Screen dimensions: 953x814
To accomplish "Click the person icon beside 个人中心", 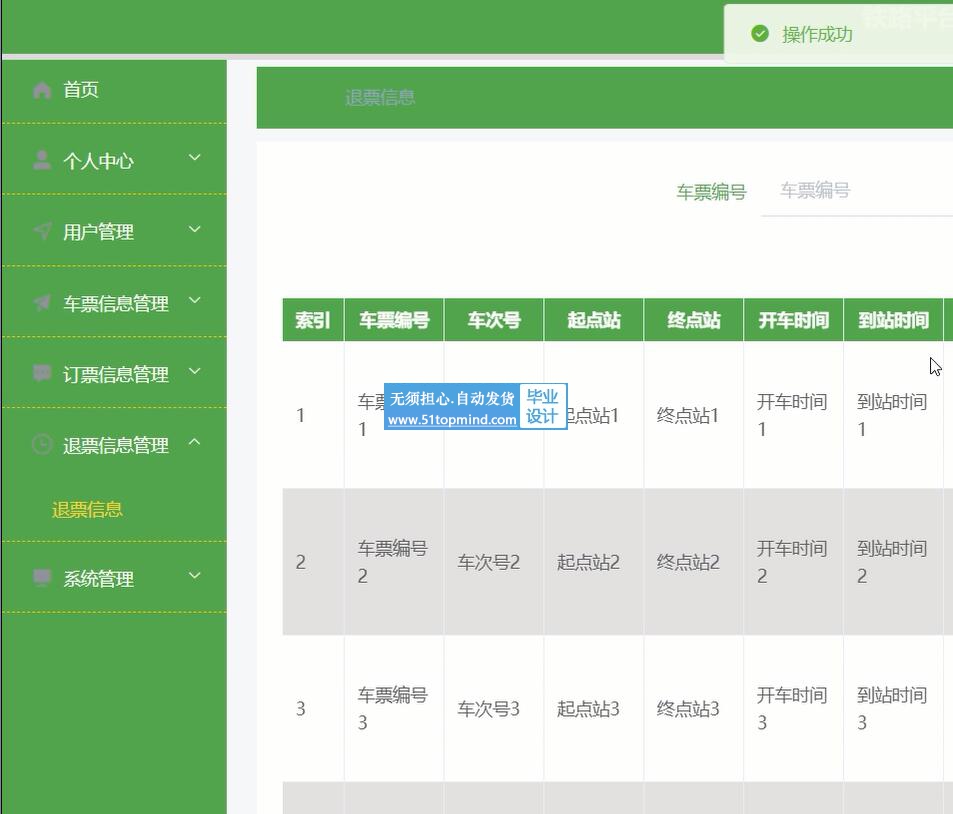I will [x=42, y=160].
